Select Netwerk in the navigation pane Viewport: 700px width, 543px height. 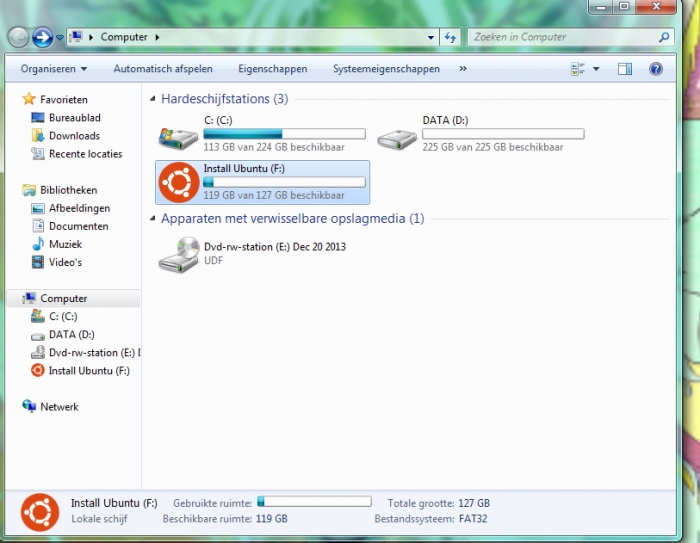(59, 407)
